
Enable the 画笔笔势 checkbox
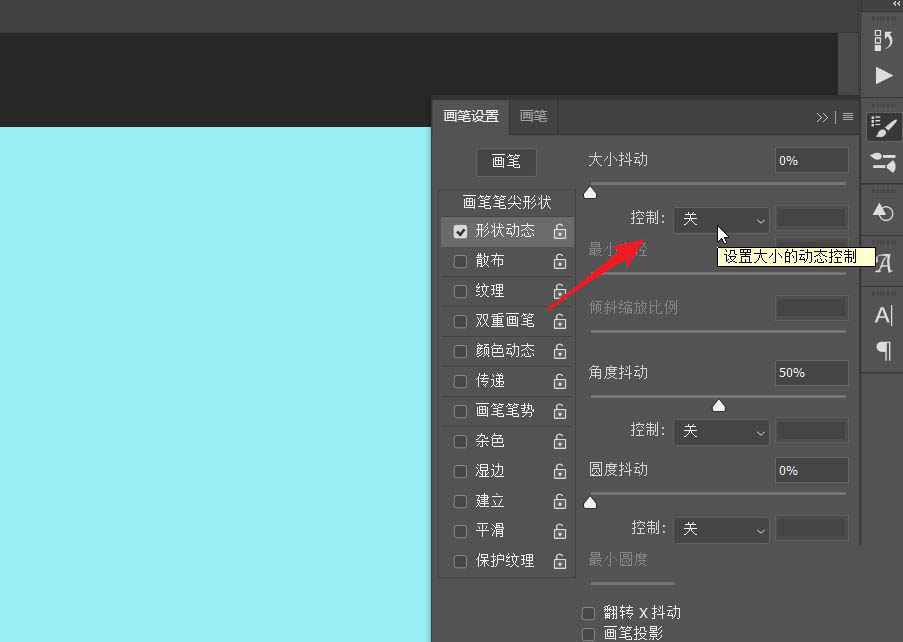[460, 411]
